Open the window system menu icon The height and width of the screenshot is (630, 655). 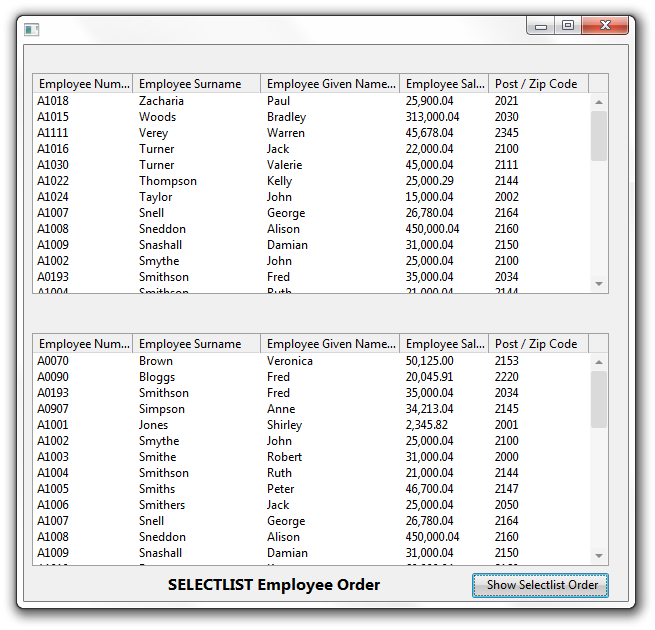coord(31,30)
